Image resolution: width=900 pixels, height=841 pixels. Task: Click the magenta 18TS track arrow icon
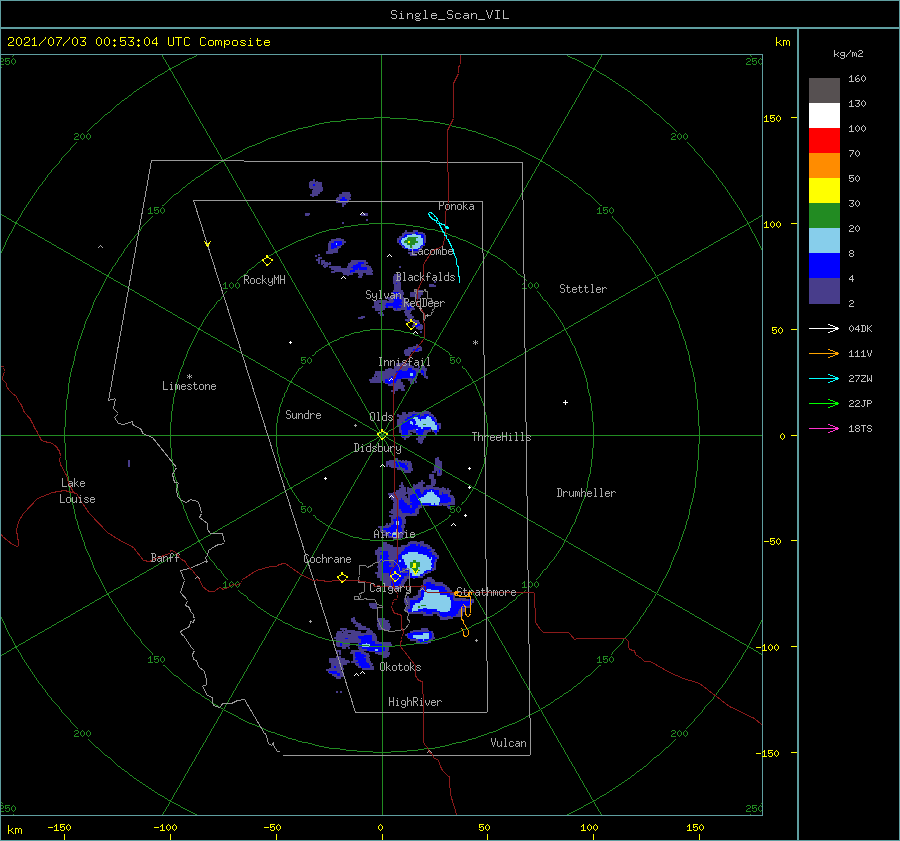tap(824, 428)
